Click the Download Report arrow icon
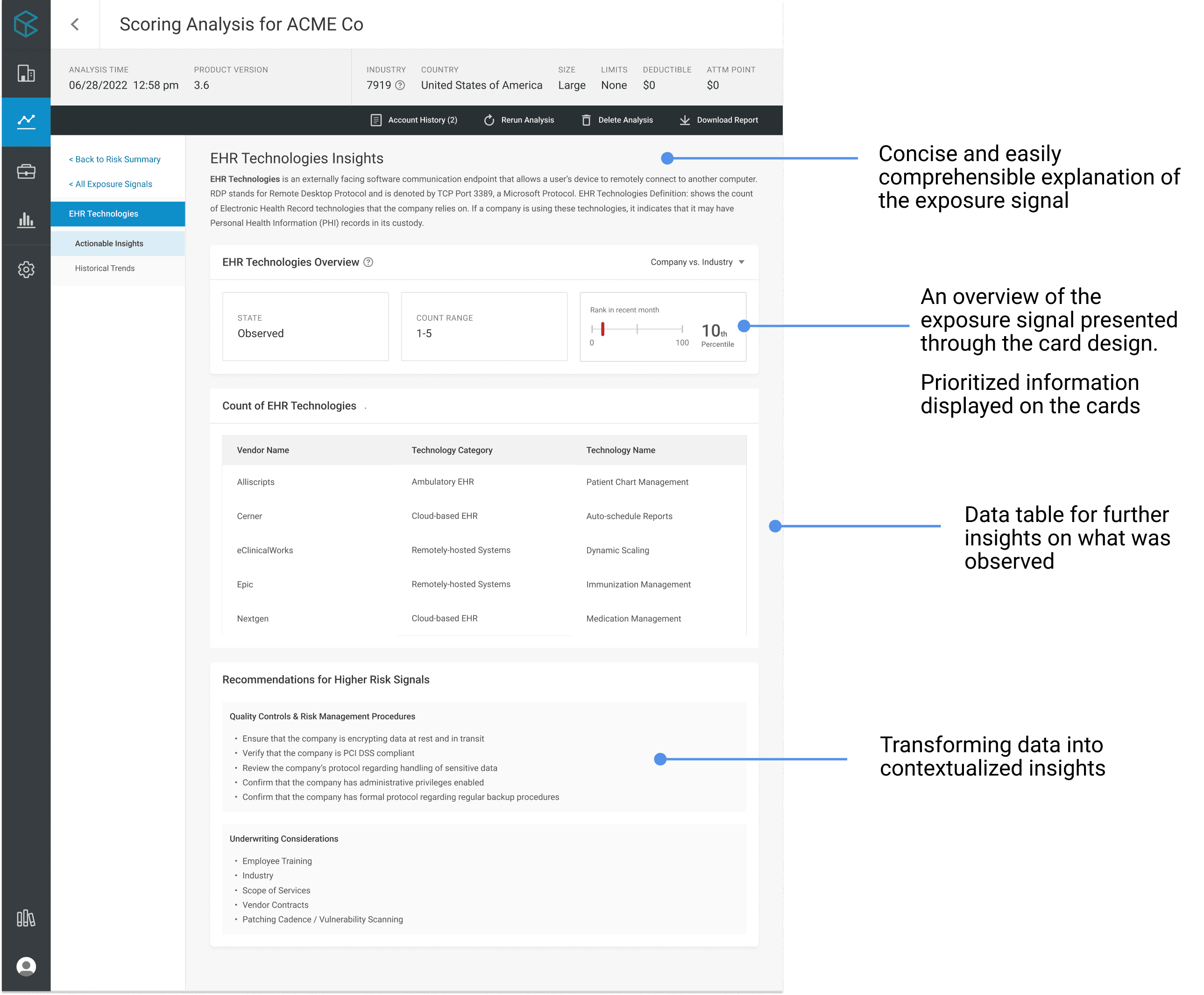 (685, 120)
